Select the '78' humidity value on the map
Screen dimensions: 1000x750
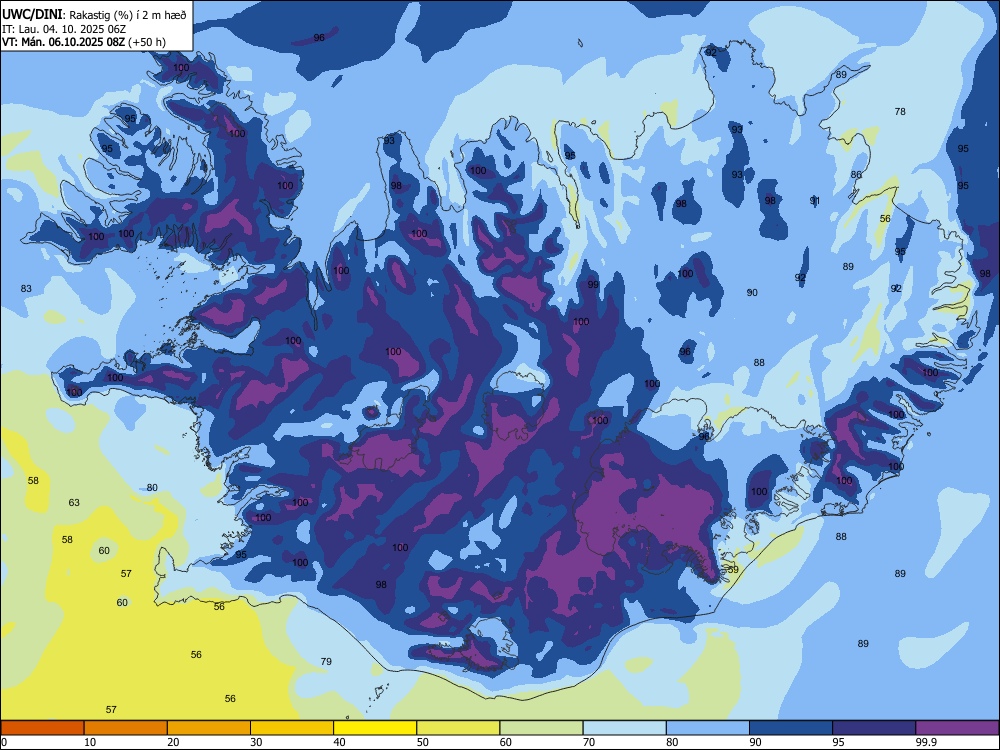pyautogui.click(x=900, y=112)
